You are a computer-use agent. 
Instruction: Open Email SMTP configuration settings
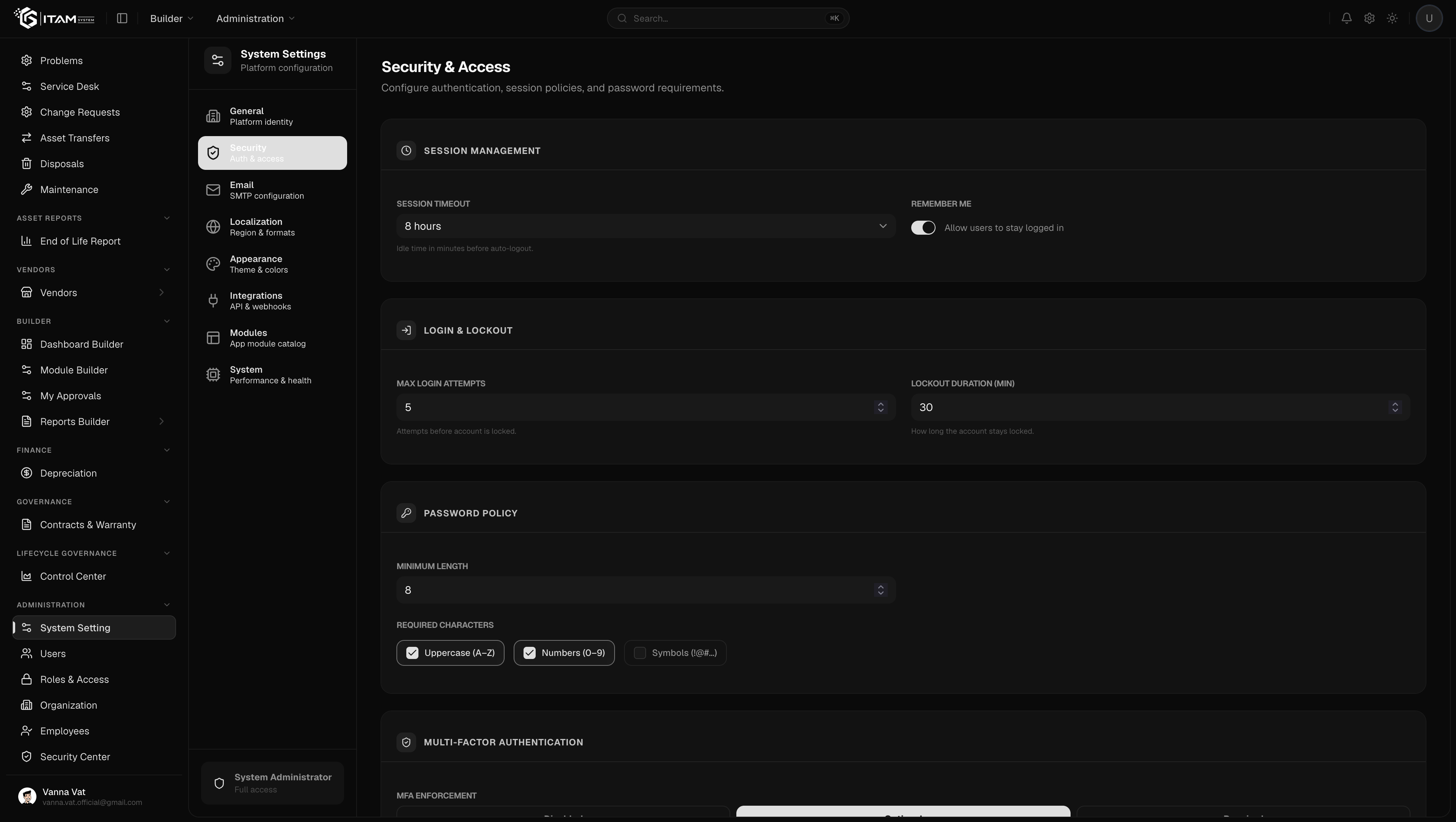click(x=272, y=190)
